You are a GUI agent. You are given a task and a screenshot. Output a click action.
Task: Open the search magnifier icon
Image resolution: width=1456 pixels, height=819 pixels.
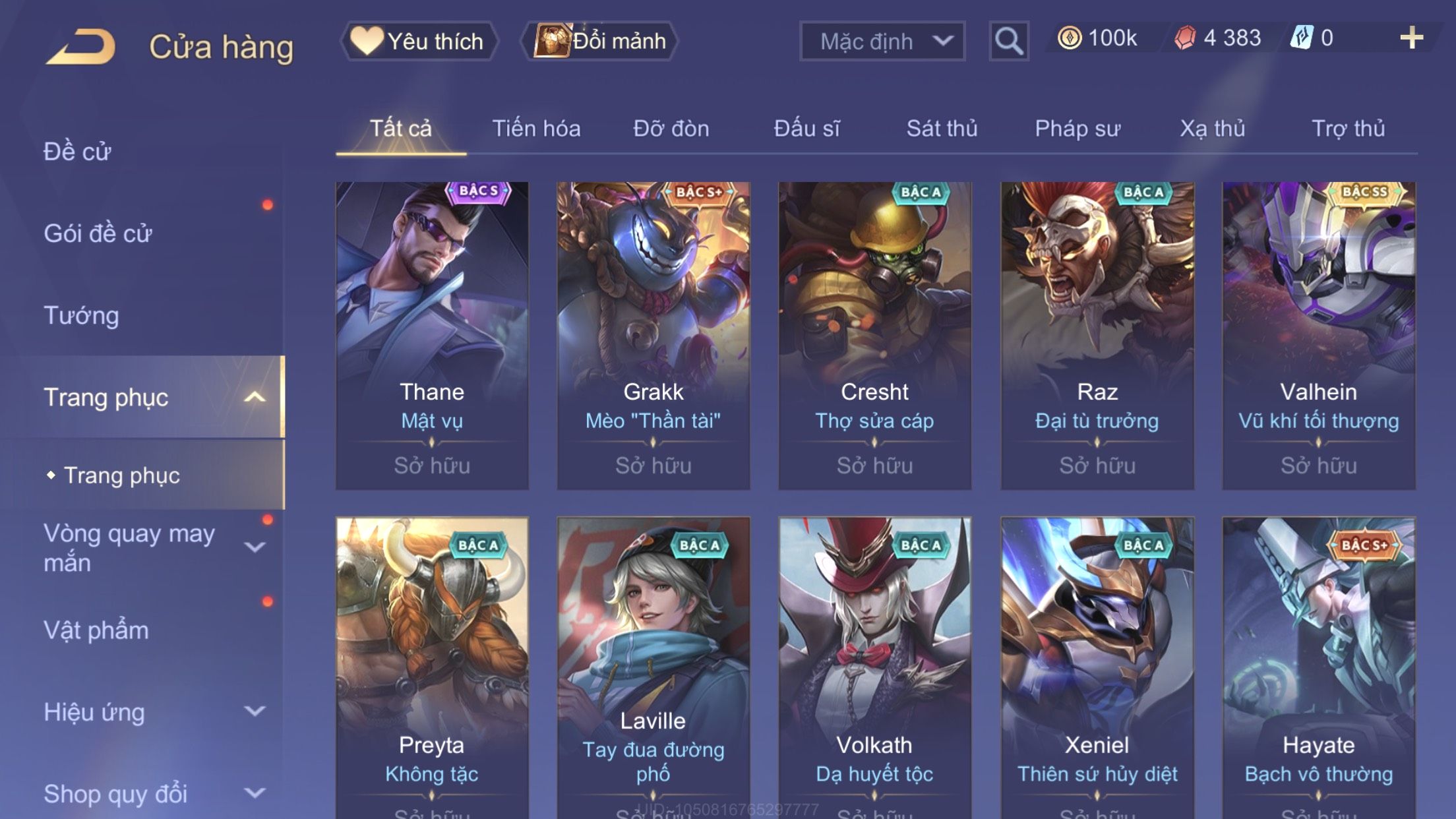pyautogui.click(x=1008, y=41)
